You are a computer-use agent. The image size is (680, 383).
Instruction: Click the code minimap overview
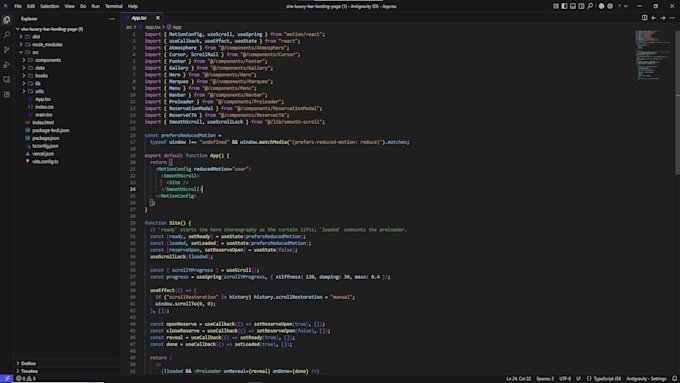click(653, 56)
